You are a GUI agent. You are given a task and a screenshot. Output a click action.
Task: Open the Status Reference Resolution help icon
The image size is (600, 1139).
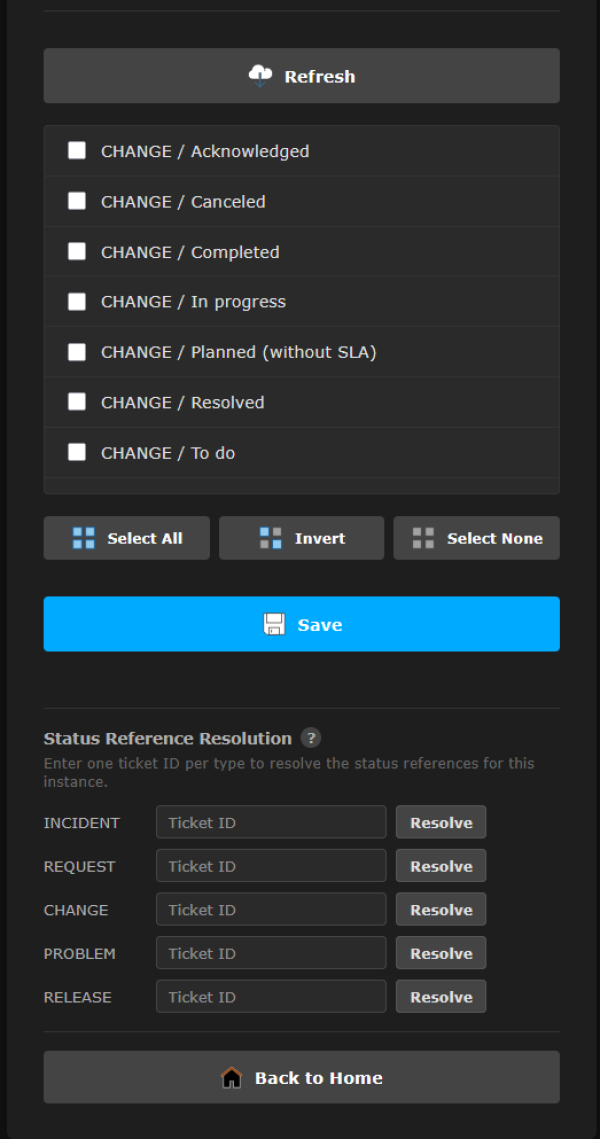tap(311, 738)
